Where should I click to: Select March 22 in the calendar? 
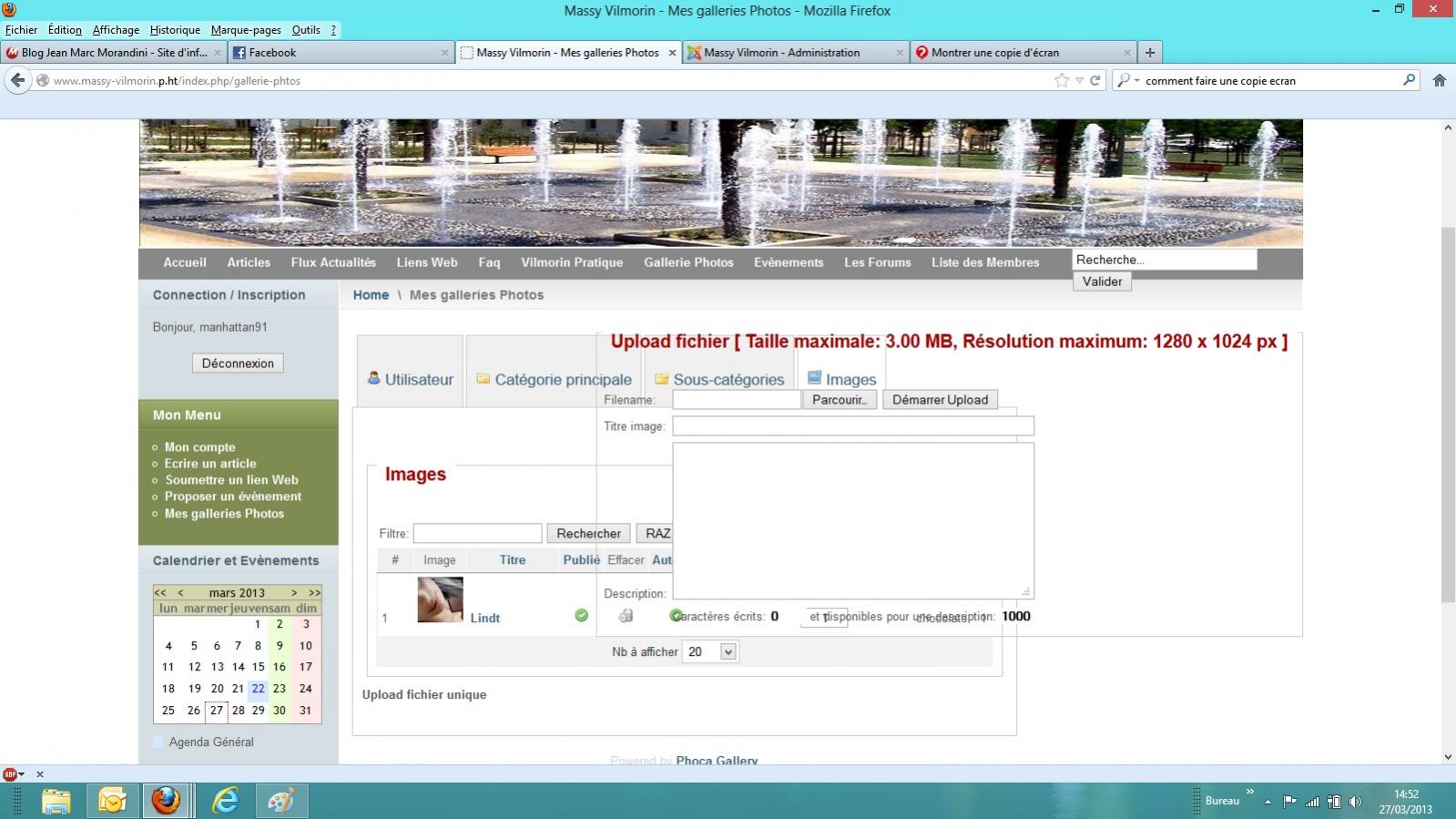[258, 689]
